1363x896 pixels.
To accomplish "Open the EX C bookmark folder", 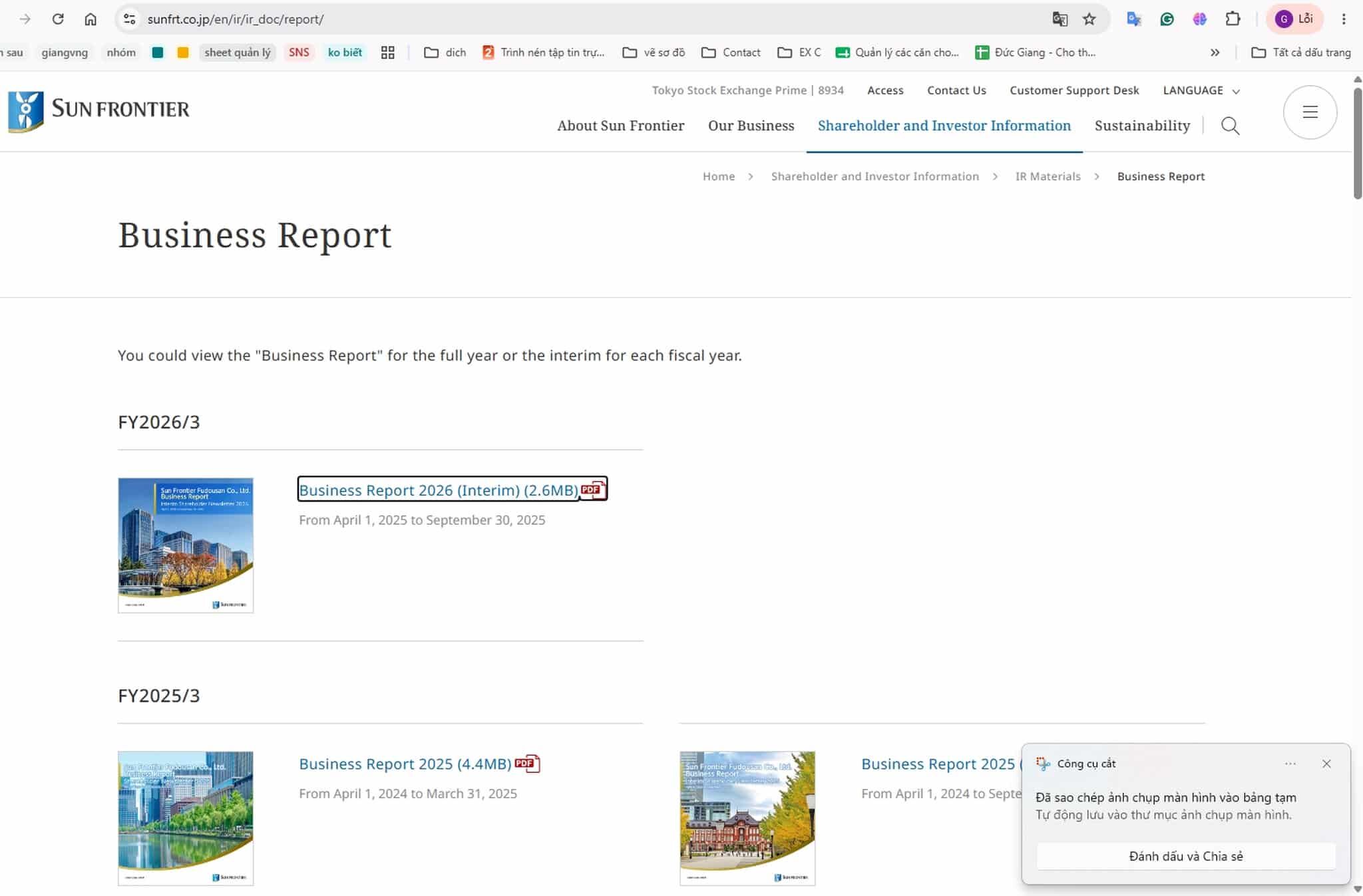I will click(x=799, y=53).
